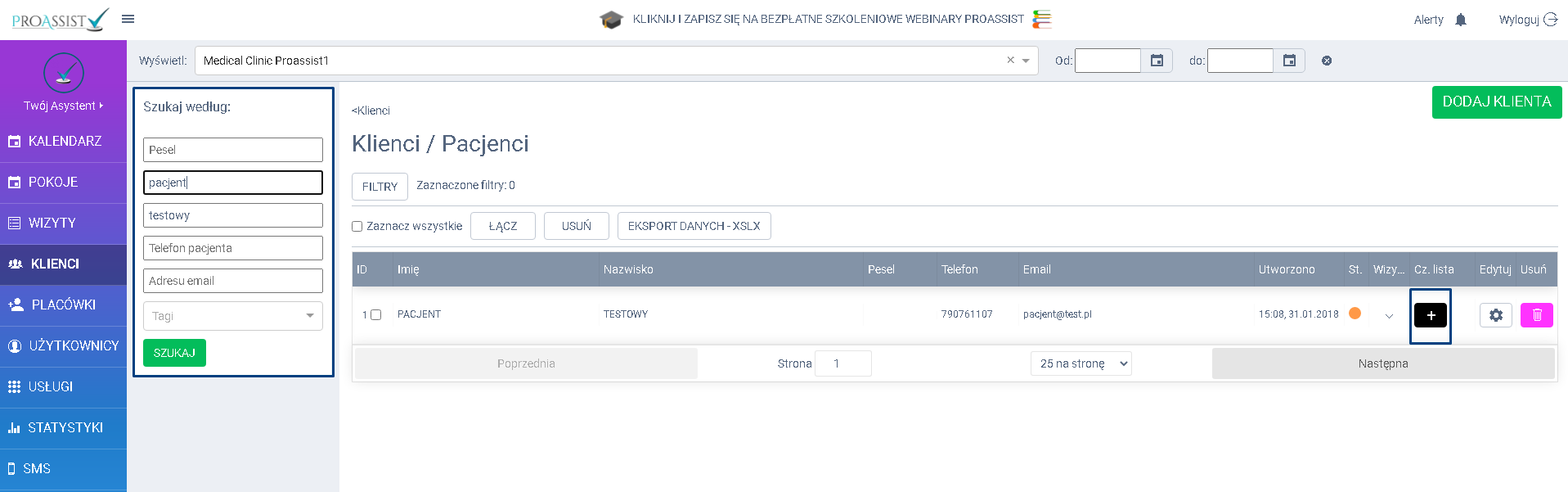Screen dimensions: 1568x492
Task: Clear the Medical Clinic Proassist1 selection X
Action: [x=1010, y=60]
